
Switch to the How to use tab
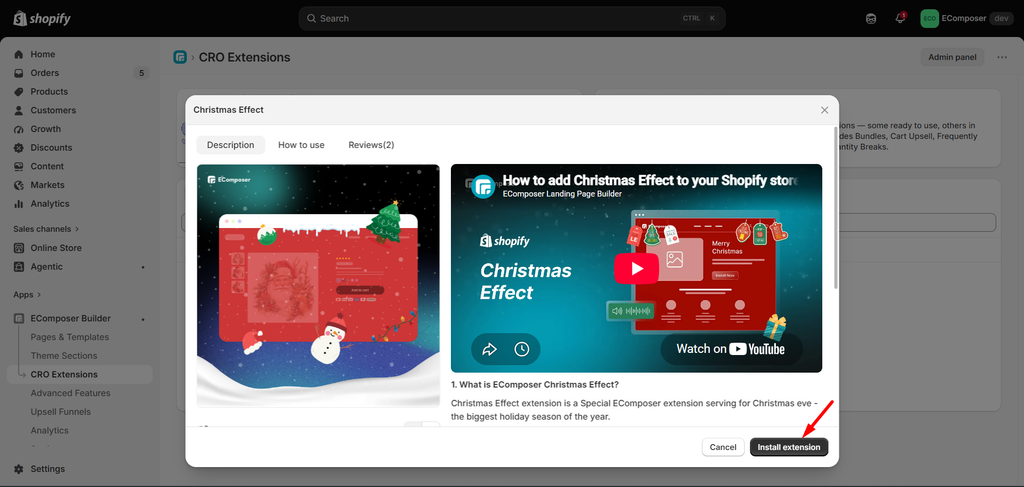tap(301, 145)
